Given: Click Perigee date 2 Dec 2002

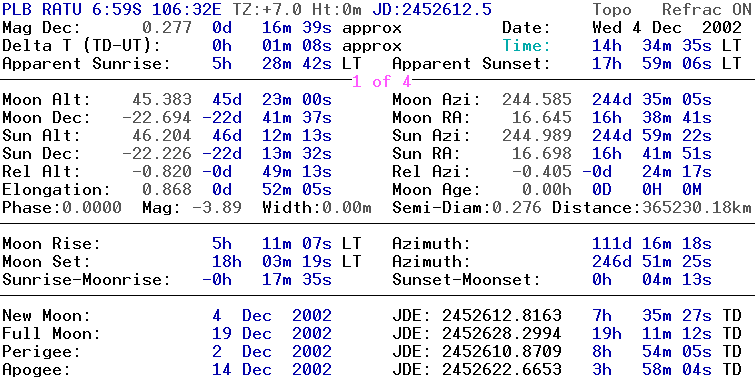Looking at the screenshot, I should [272, 352].
